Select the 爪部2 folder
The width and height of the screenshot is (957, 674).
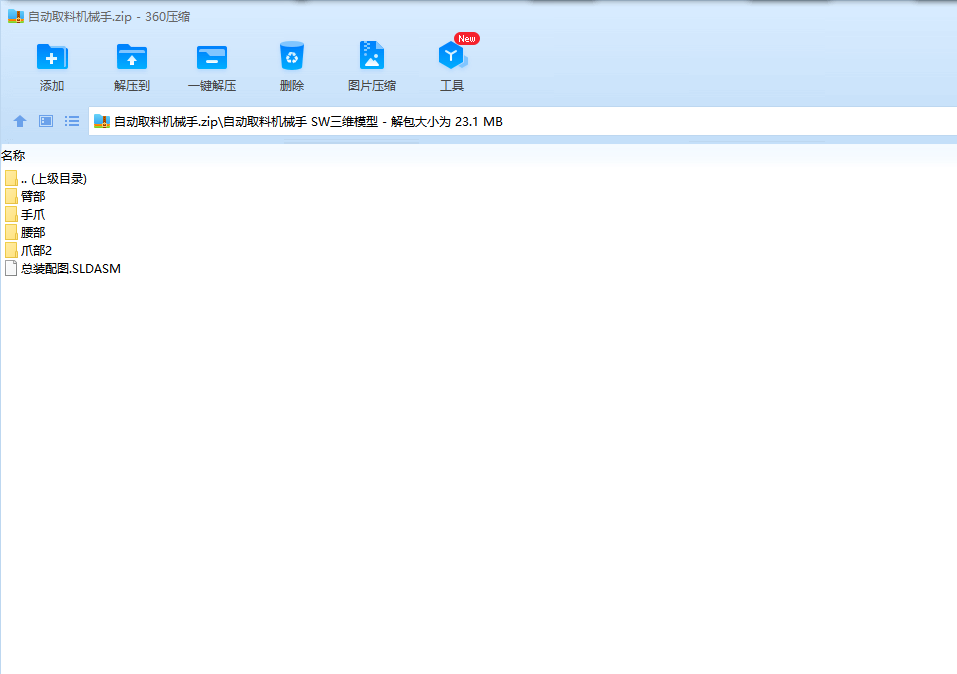(28, 250)
